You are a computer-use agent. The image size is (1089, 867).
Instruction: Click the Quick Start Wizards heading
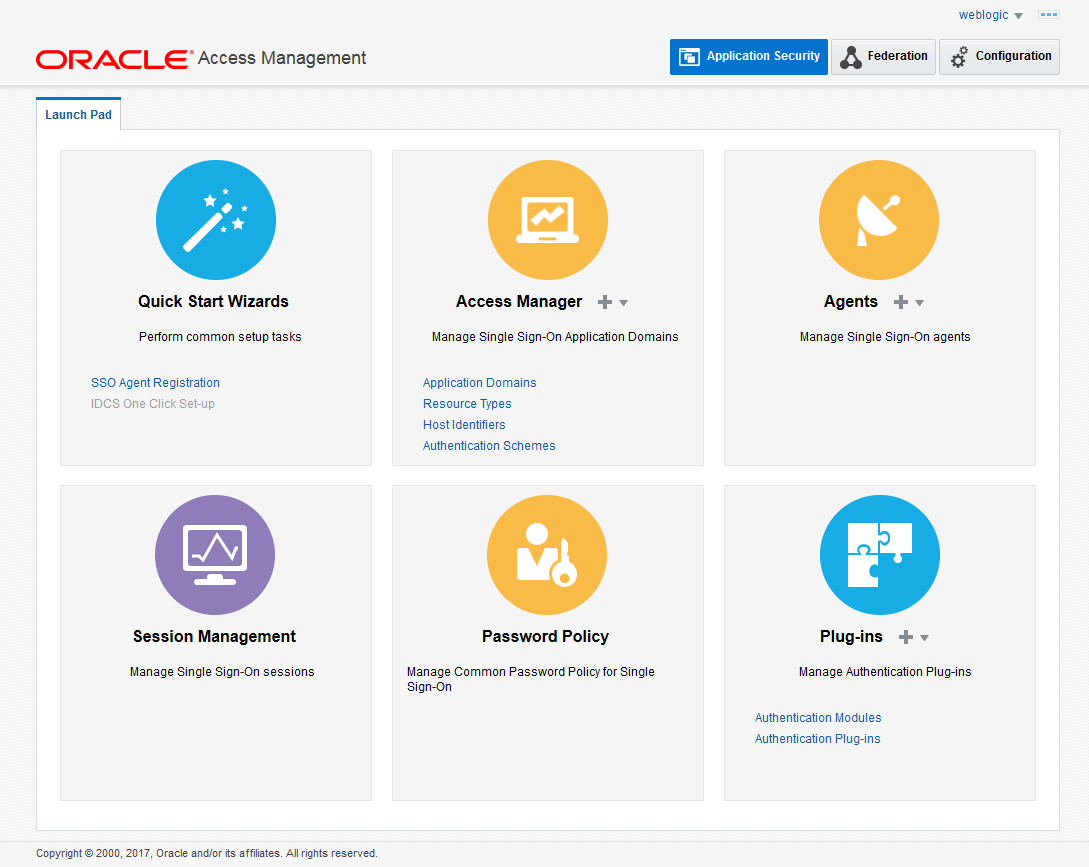point(213,302)
